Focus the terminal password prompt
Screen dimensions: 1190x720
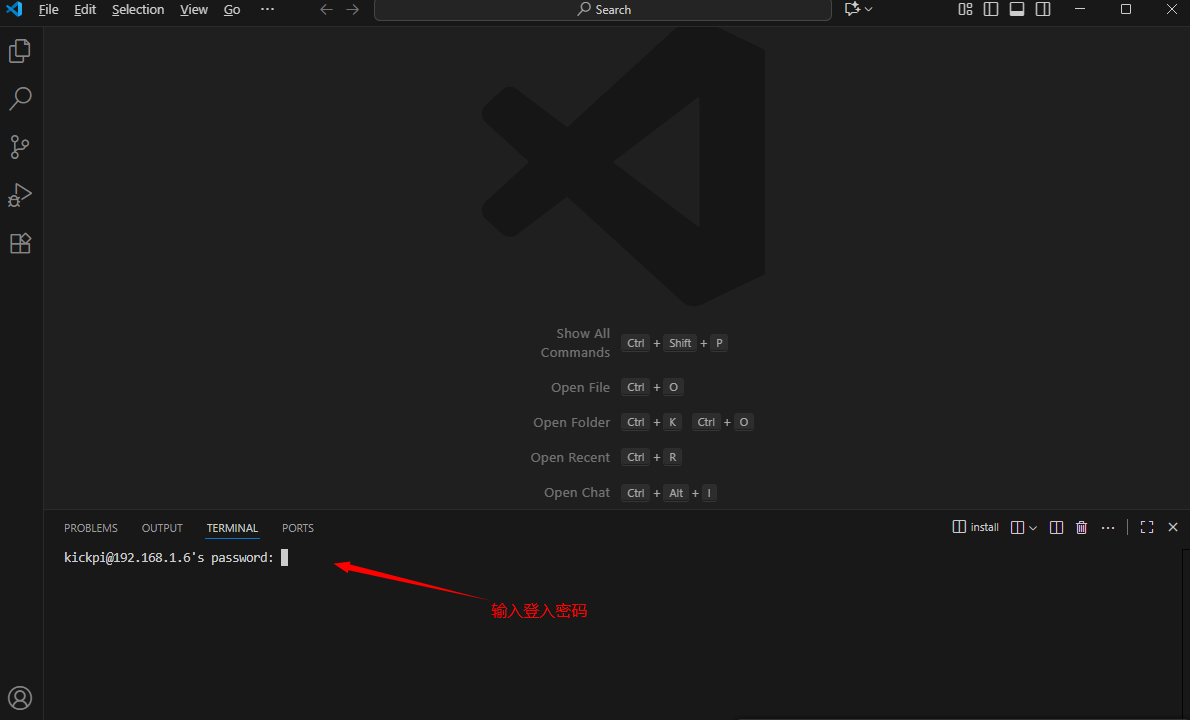(x=176, y=558)
